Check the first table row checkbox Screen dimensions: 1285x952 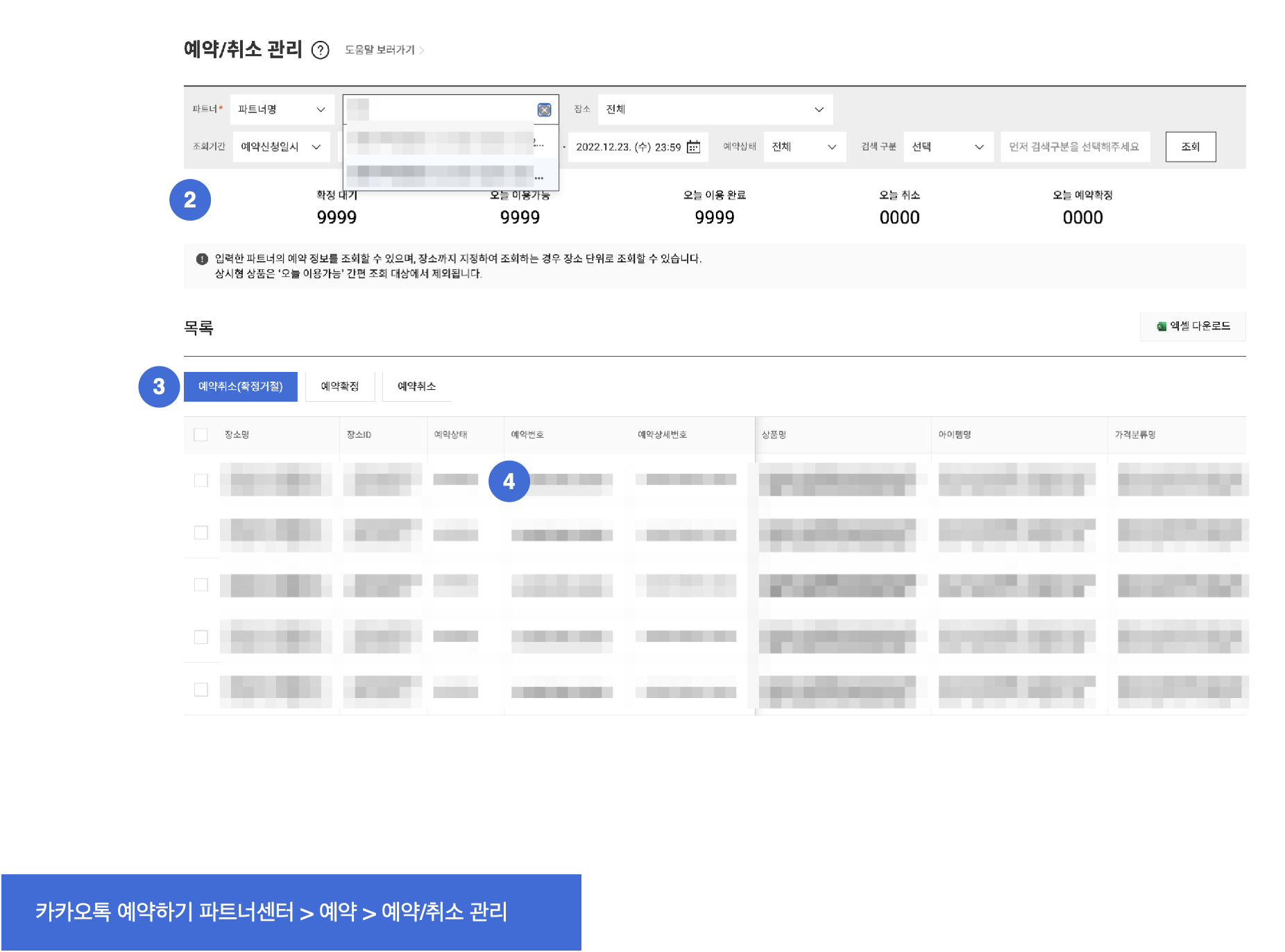point(201,480)
